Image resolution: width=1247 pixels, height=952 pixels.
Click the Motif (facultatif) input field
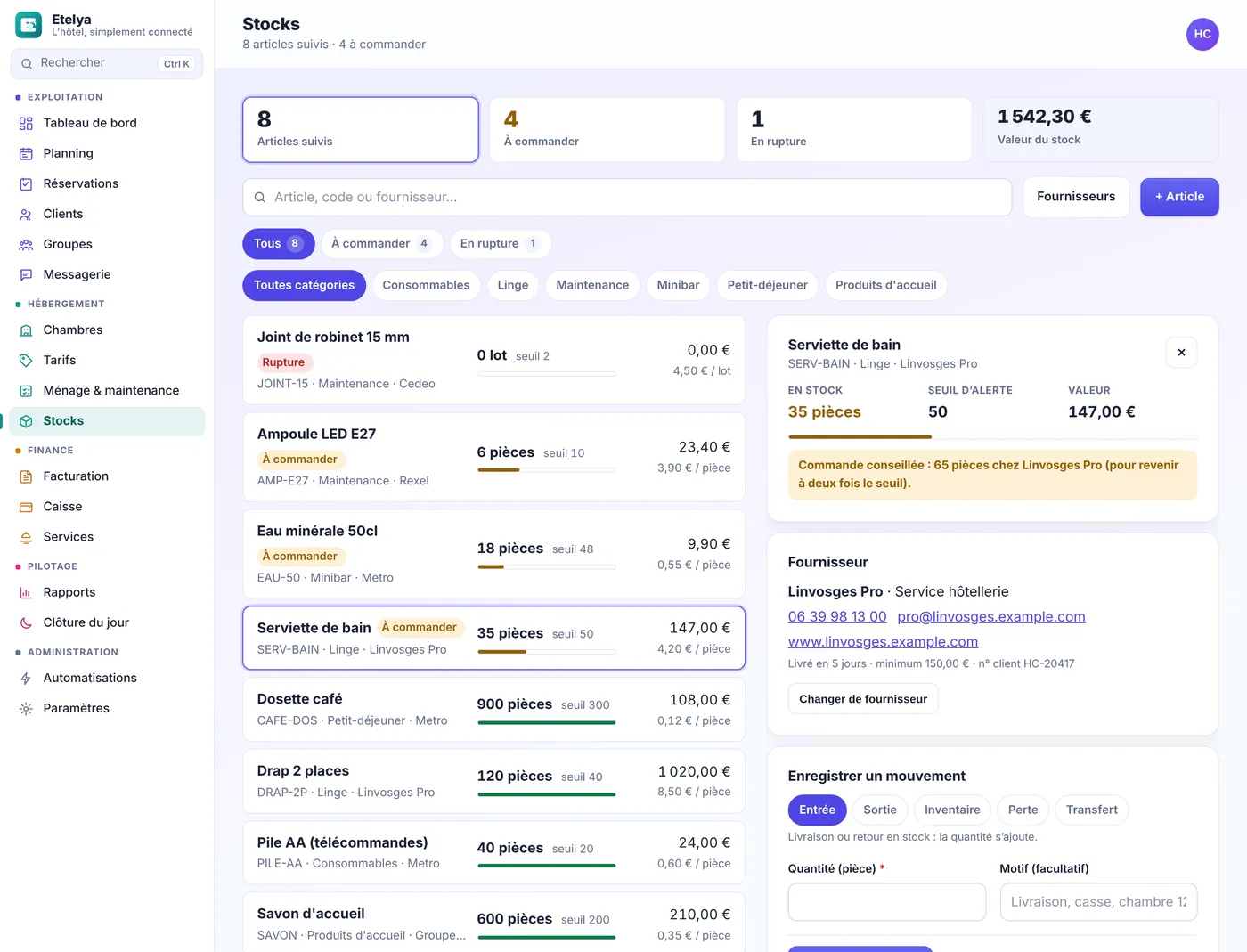click(1098, 902)
